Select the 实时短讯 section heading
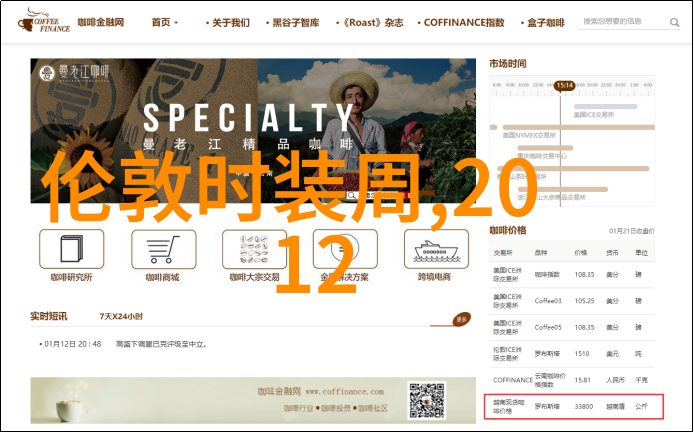Screen dimensions: 694x433 coord(49,316)
